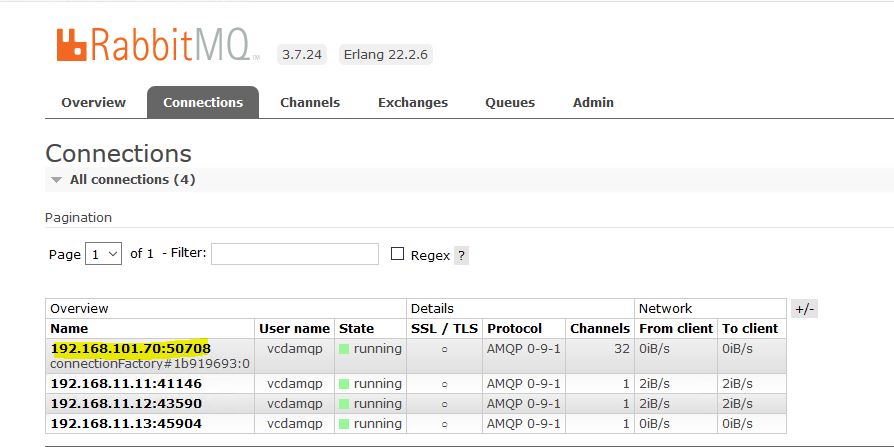Screen dimensions: 894x447
Task: Click the Regex help question mark
Action: (460, 256)
